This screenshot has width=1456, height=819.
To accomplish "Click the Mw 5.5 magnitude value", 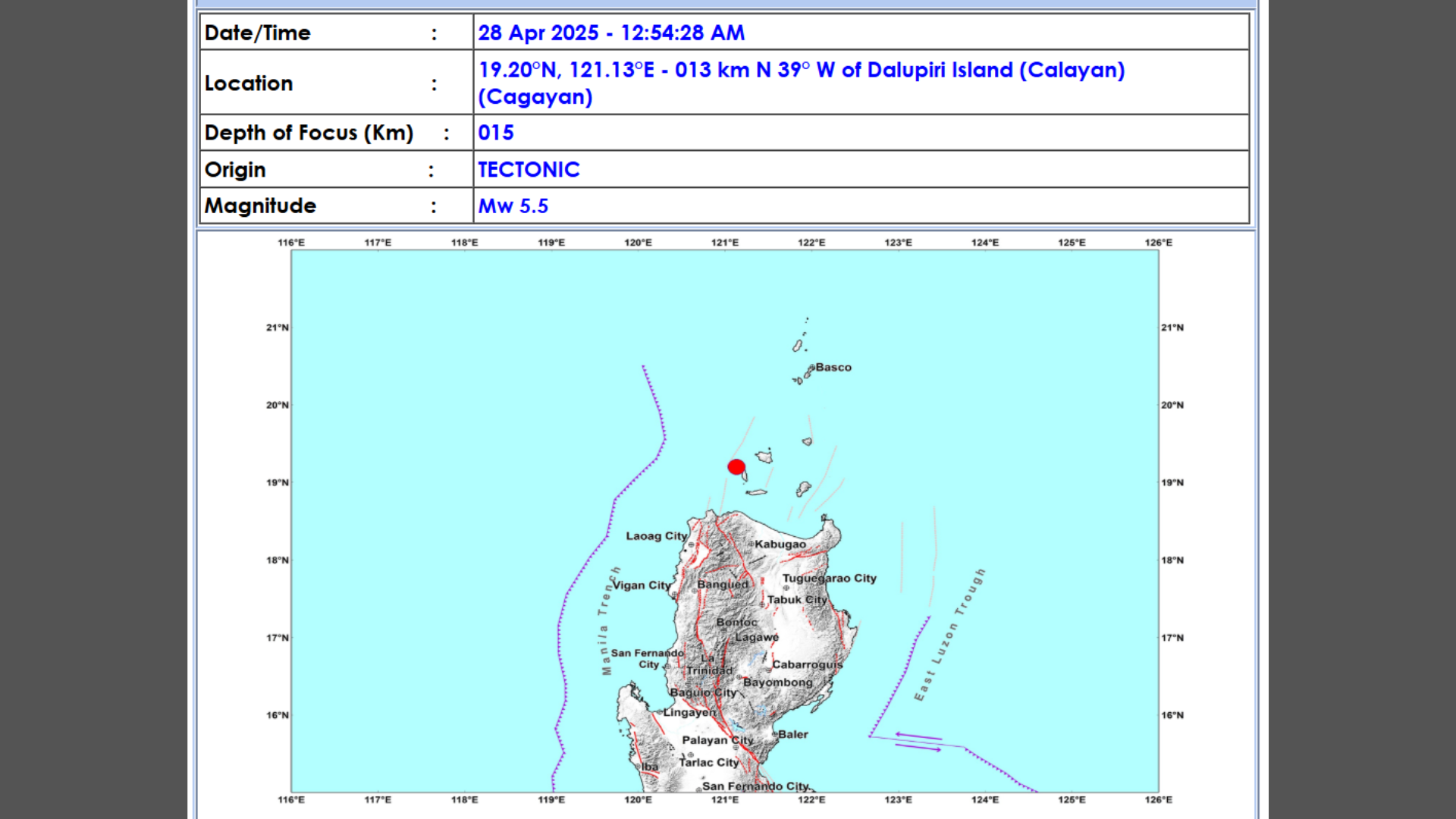I will point(513,206).
